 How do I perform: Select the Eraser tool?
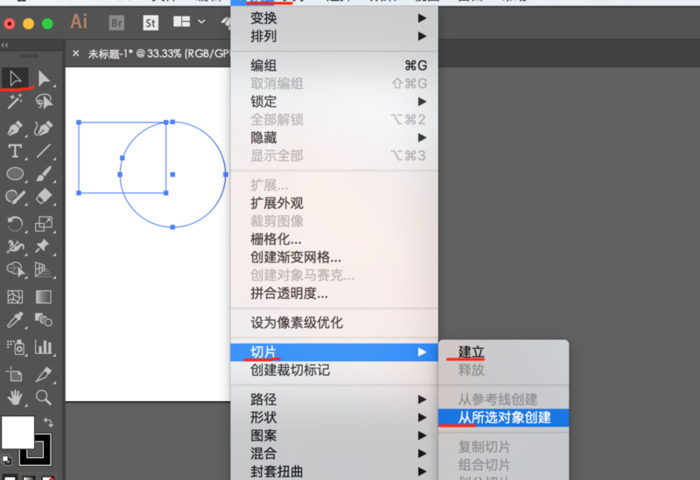pos(44,196)
